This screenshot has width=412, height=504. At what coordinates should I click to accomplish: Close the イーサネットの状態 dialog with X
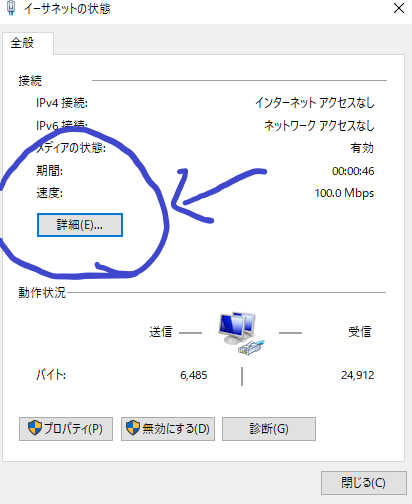point(399,8)
